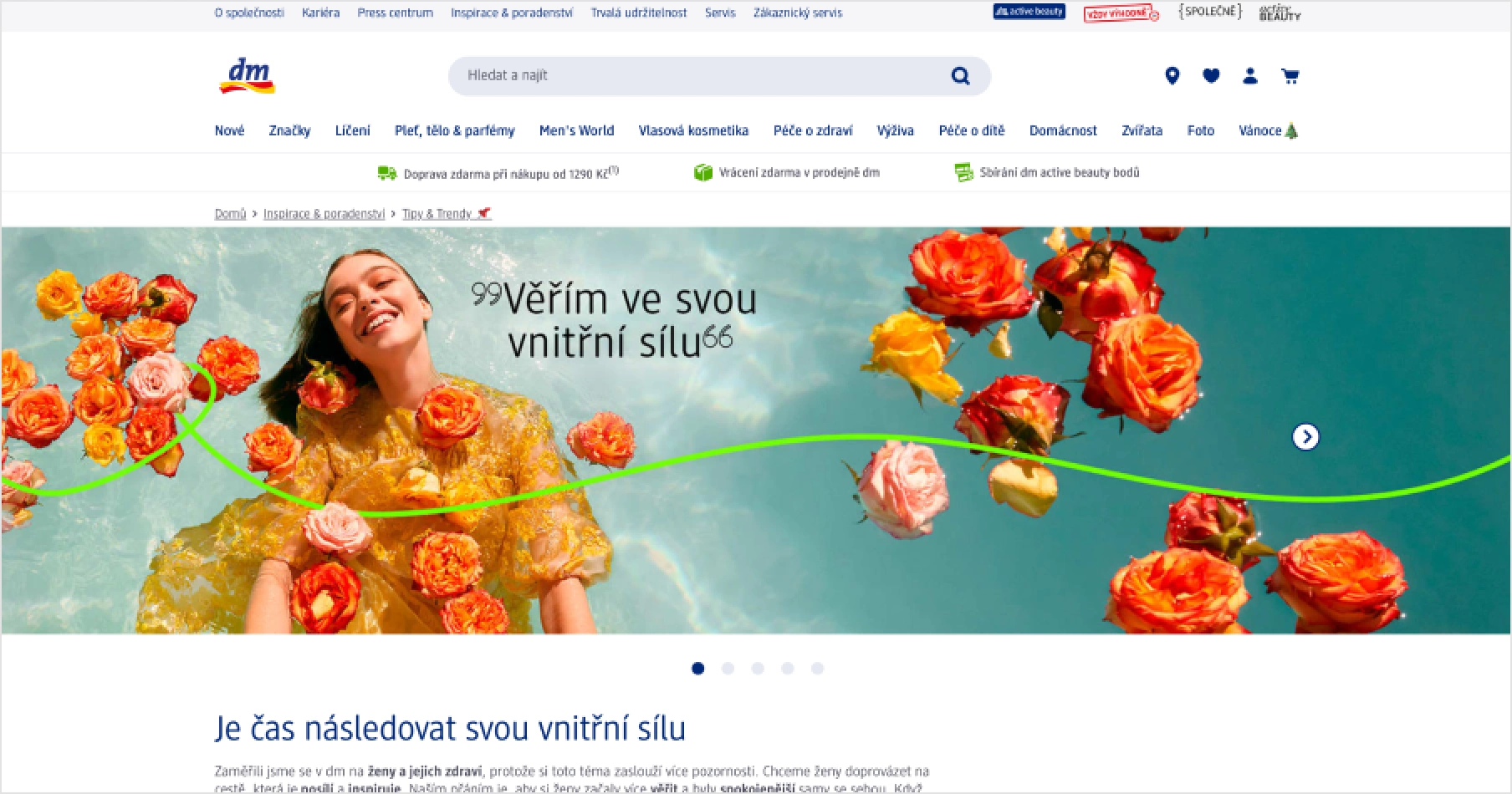Click Vrácení zdarma v prodejně dm text
The width and height of the screenshot is (1512, 794).
(x=799, y=172)
